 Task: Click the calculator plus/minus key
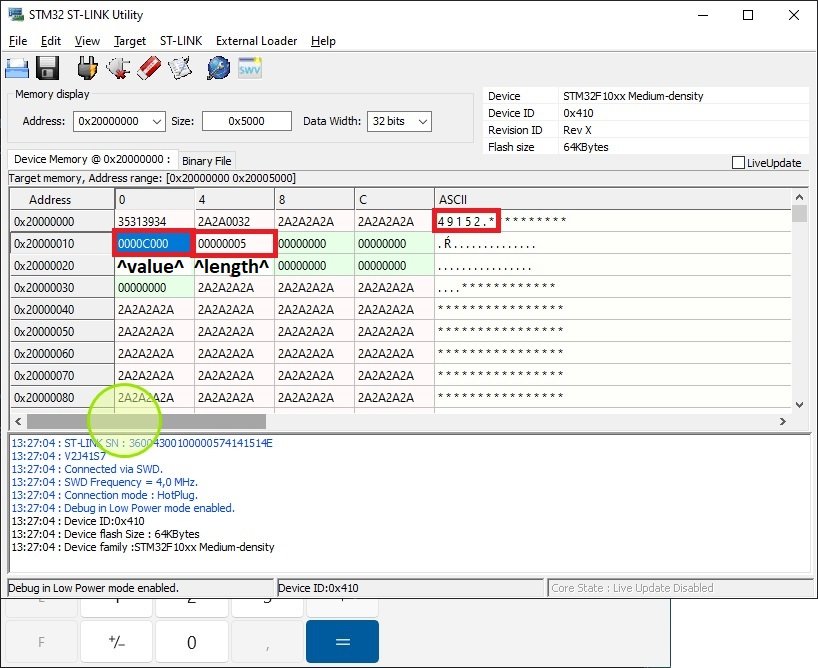click(x=116, y=641)
